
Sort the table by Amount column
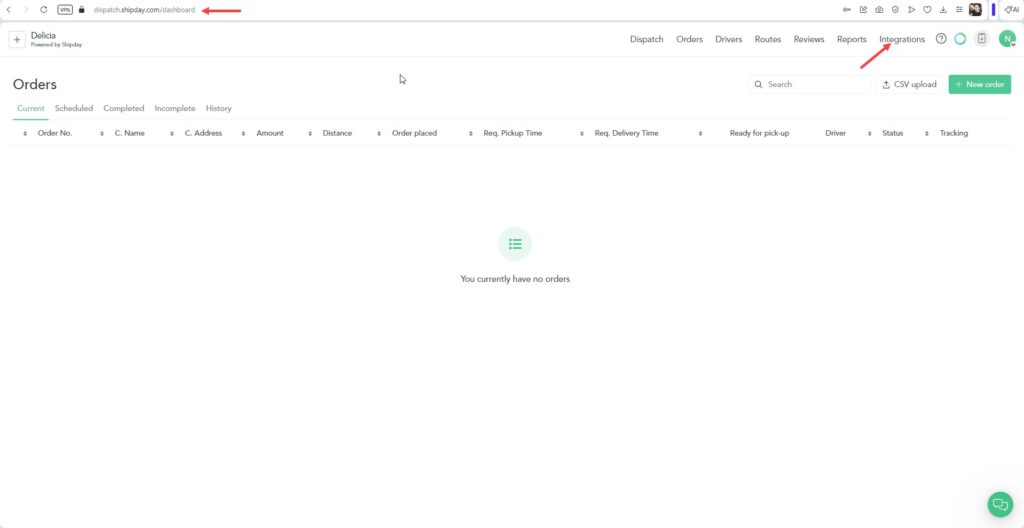point(270,133)
